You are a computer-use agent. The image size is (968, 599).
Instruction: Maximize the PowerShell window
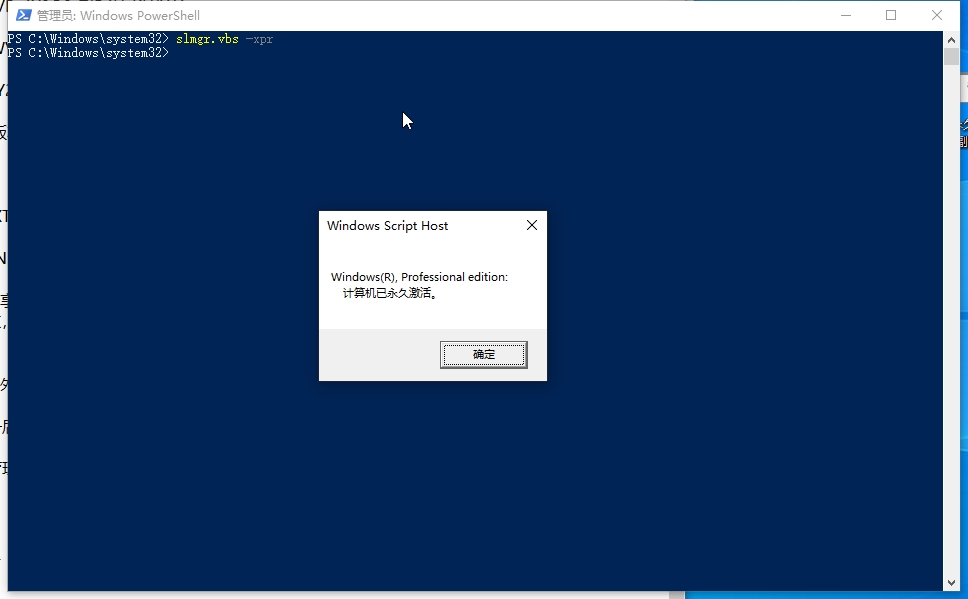tap(891, 15)
